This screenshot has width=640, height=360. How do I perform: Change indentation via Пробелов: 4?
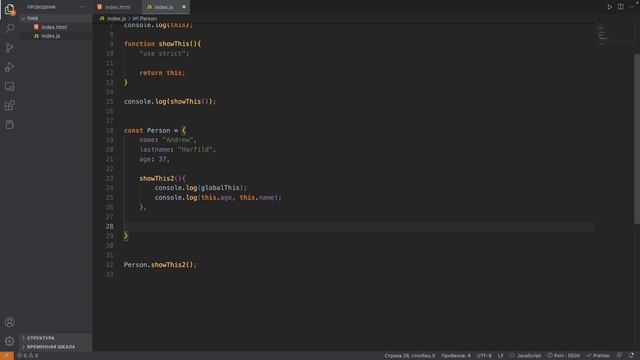tap(456, 356)
